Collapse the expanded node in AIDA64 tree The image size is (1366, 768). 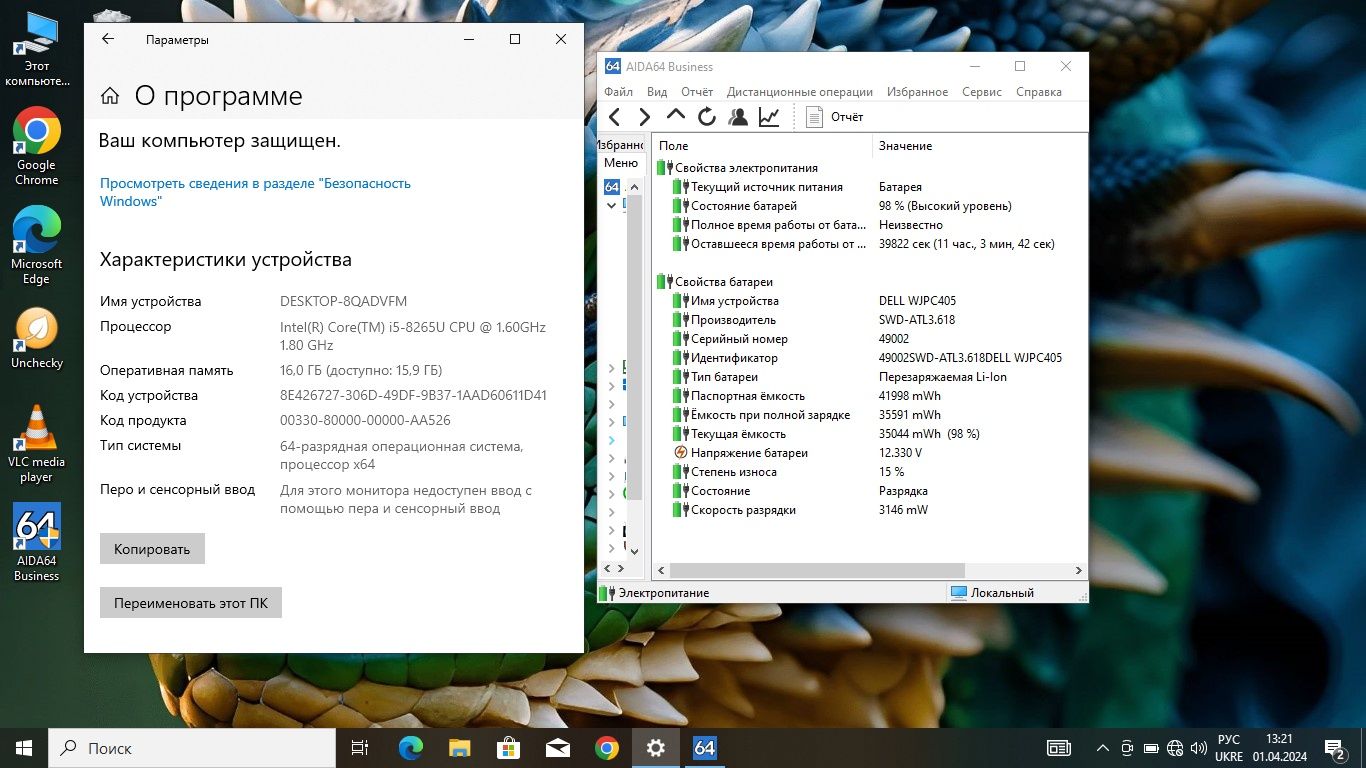[612, 205]
